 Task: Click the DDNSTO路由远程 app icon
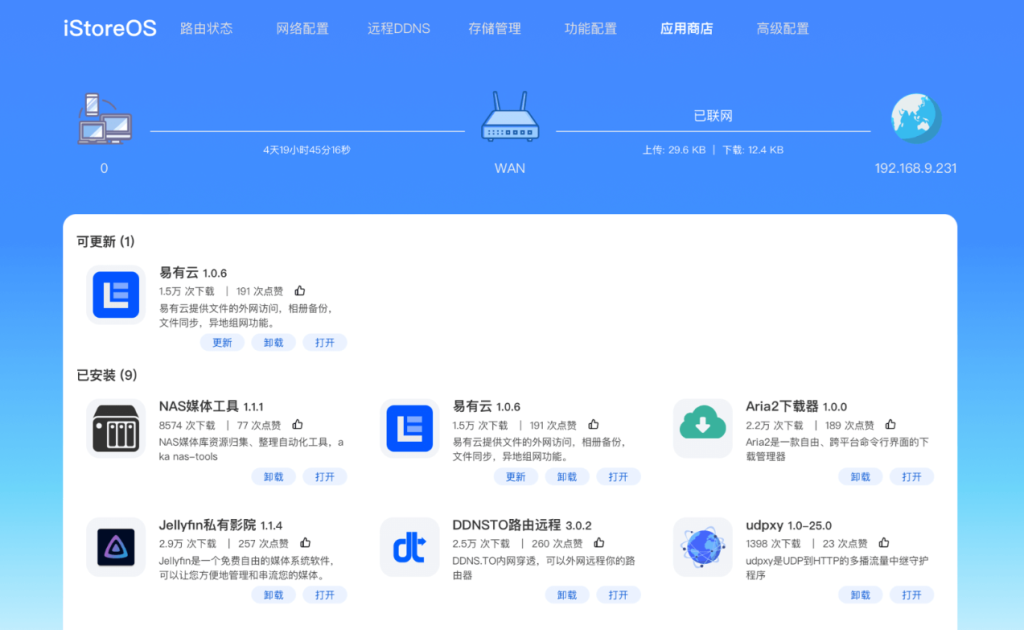coord(409,547)
